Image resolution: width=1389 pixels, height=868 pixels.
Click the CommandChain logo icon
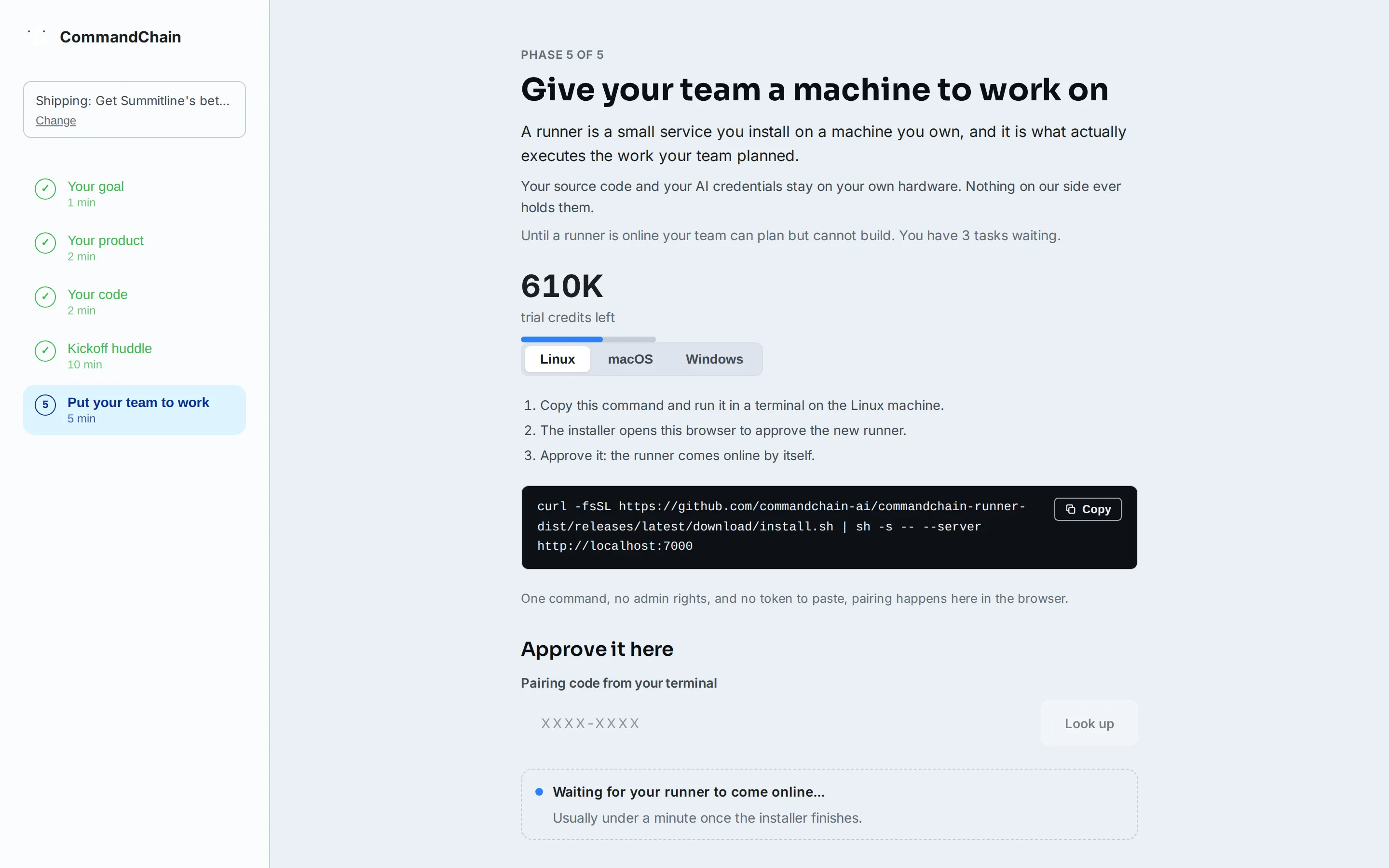click(37, 37)
